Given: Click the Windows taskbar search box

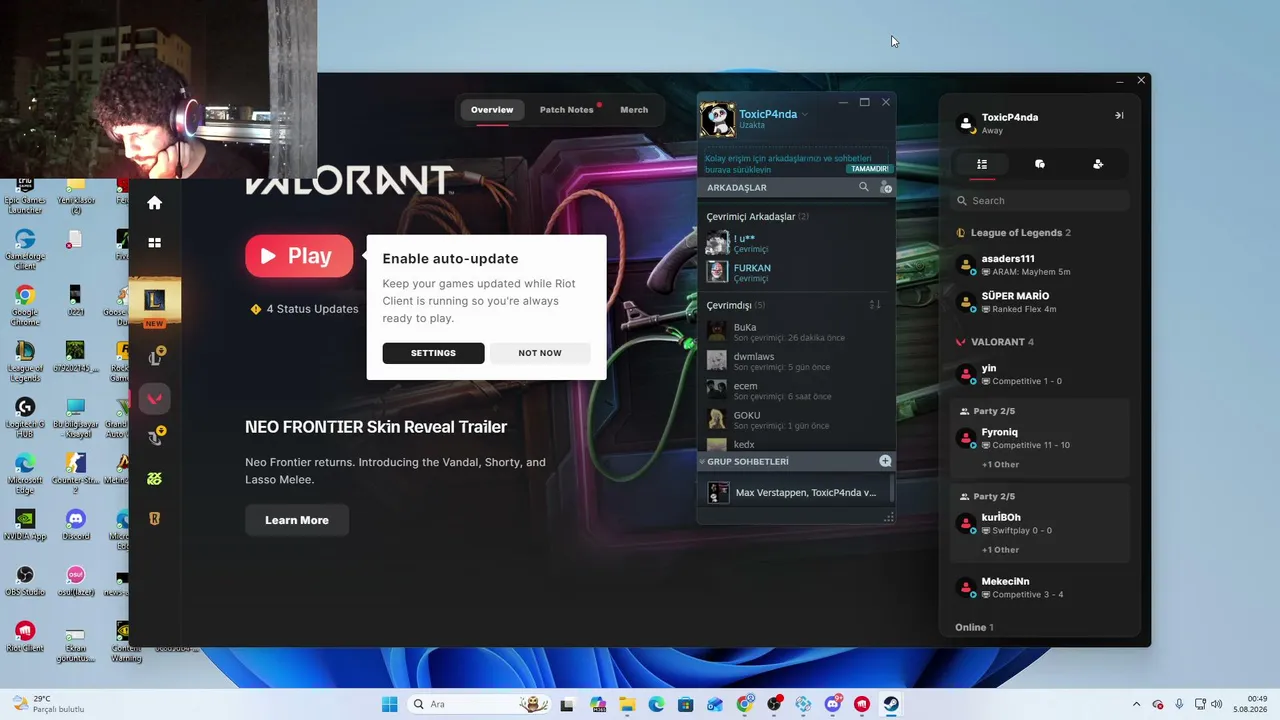Looking at the screenshot, I should 478,704.
